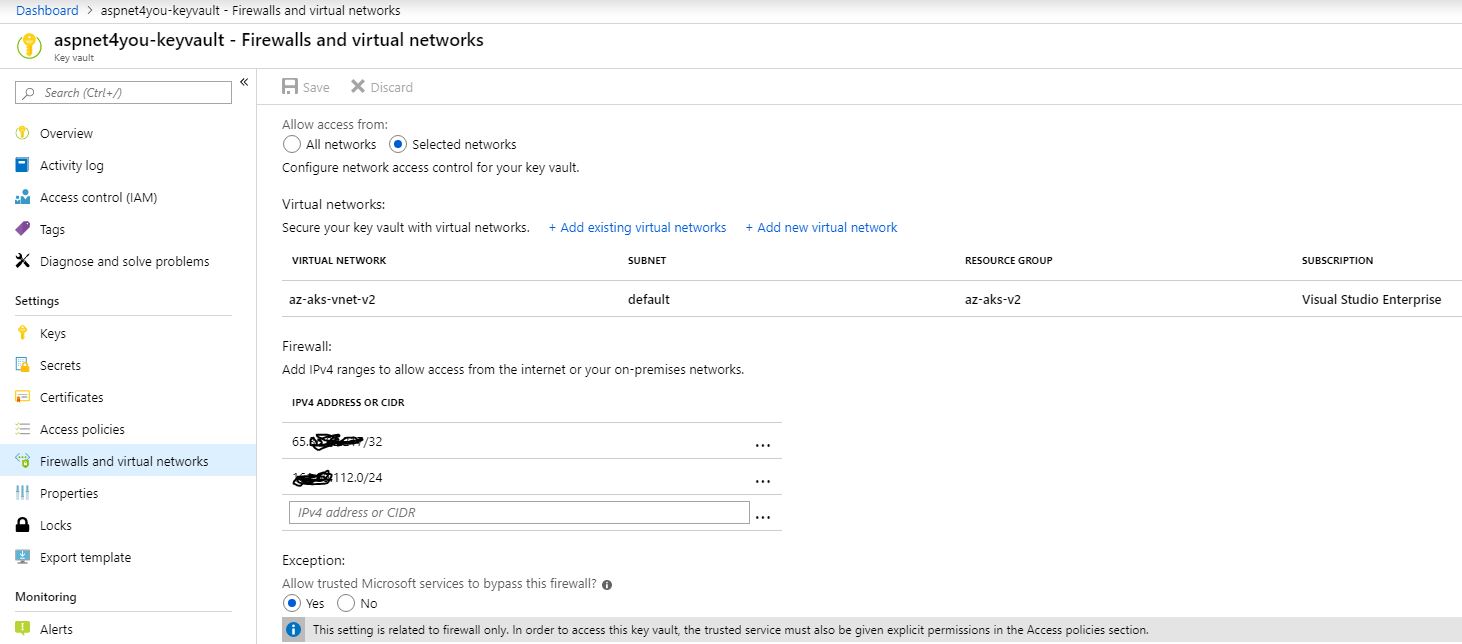Click Add existing virtual networks link

tap(638, 227)
